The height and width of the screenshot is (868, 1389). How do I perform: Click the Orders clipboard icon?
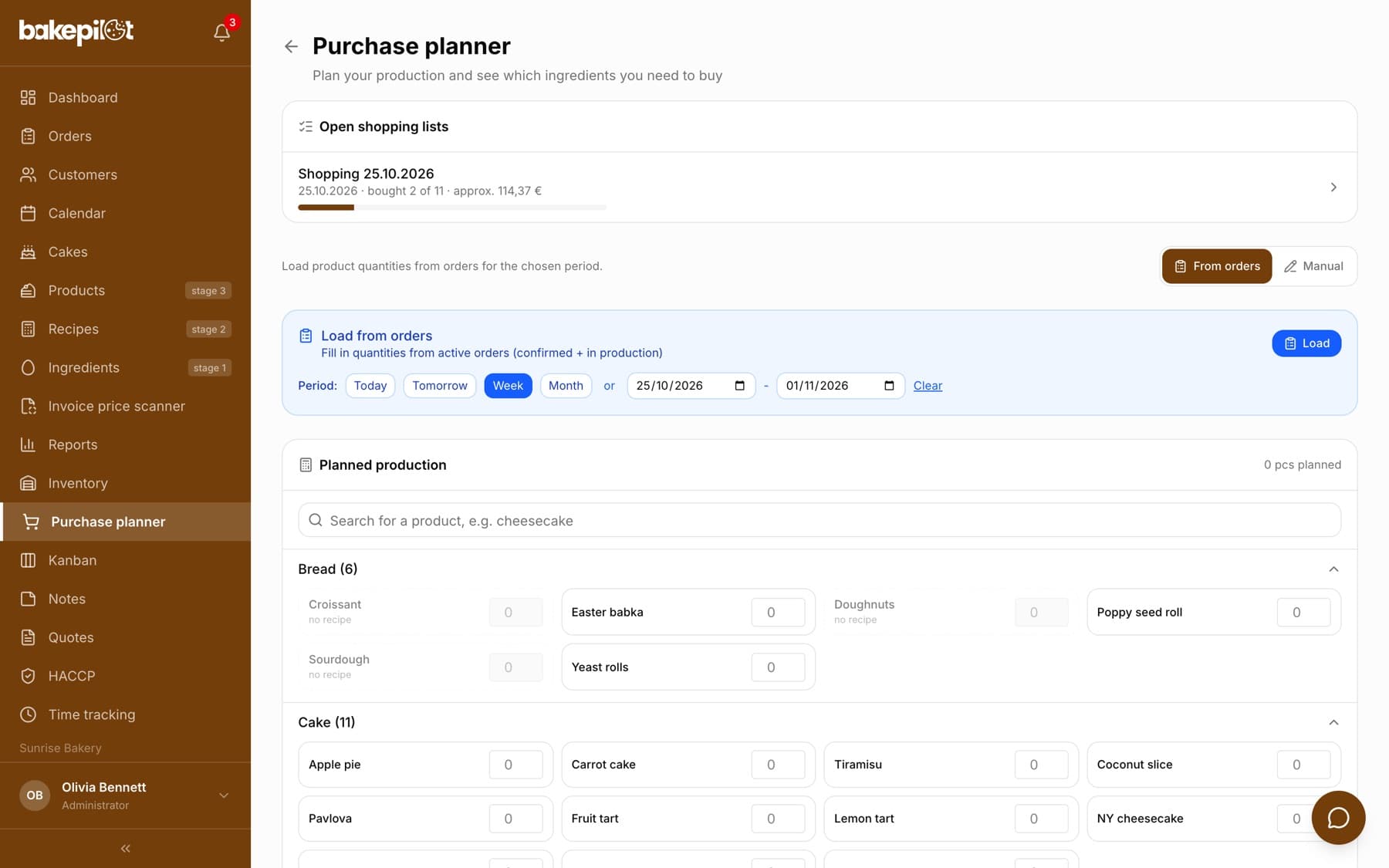point(28,136)
